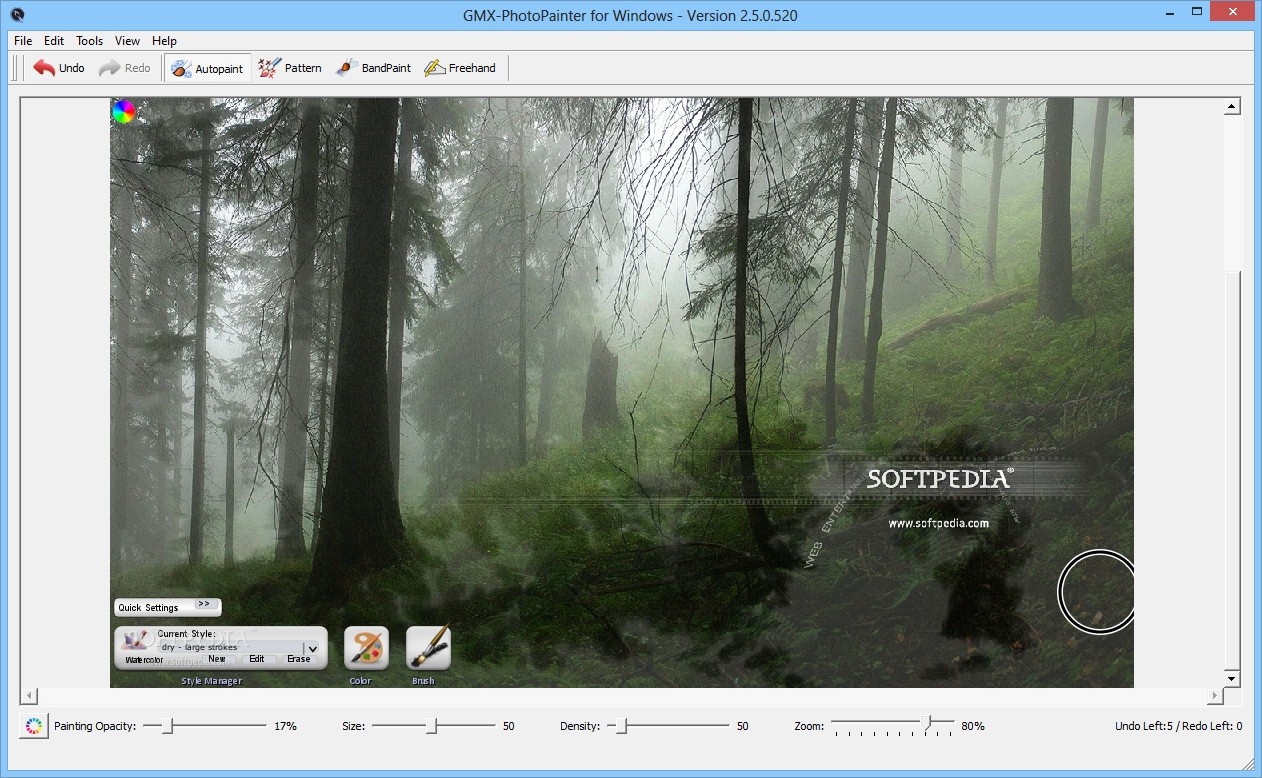Open the Current Style dropdown list
The image size is (1262, 778).
pyautogui.click(x=312, y=649)
